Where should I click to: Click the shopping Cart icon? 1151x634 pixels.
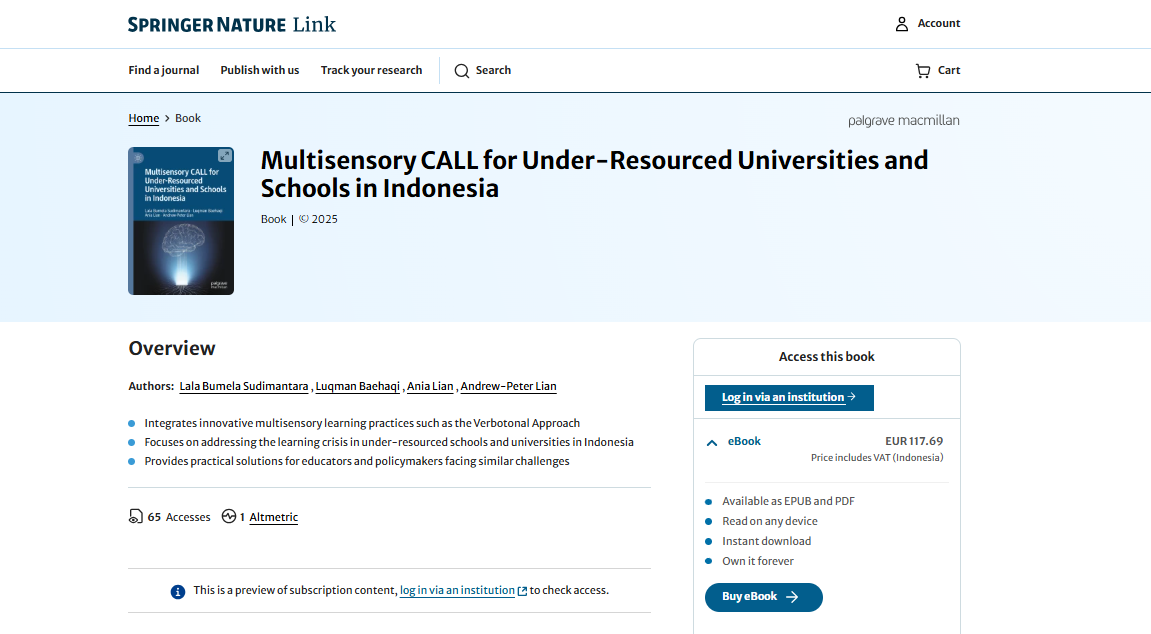(922, 71)
